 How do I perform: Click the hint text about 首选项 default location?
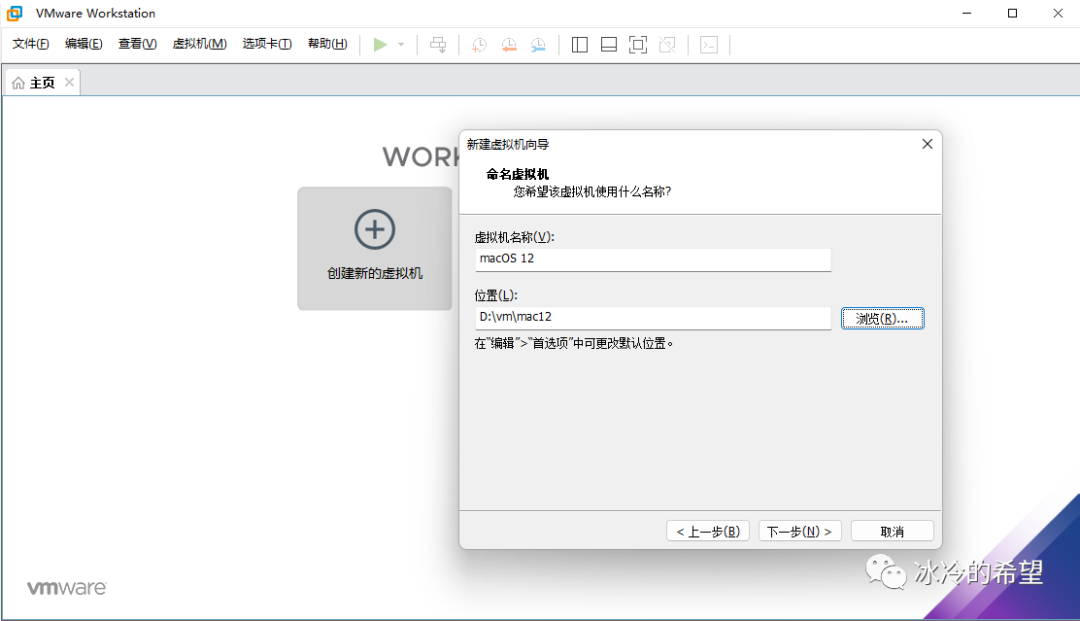coord(574,344)
